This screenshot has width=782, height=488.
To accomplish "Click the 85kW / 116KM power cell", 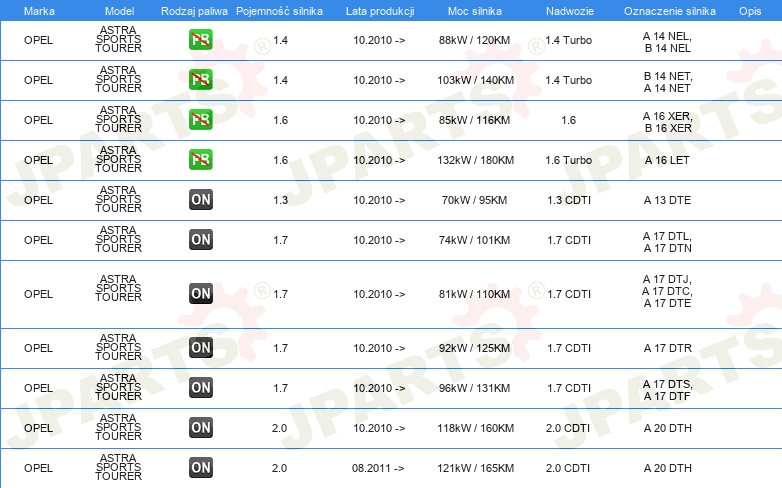I will pyautogui.click(x=474, y=120).
